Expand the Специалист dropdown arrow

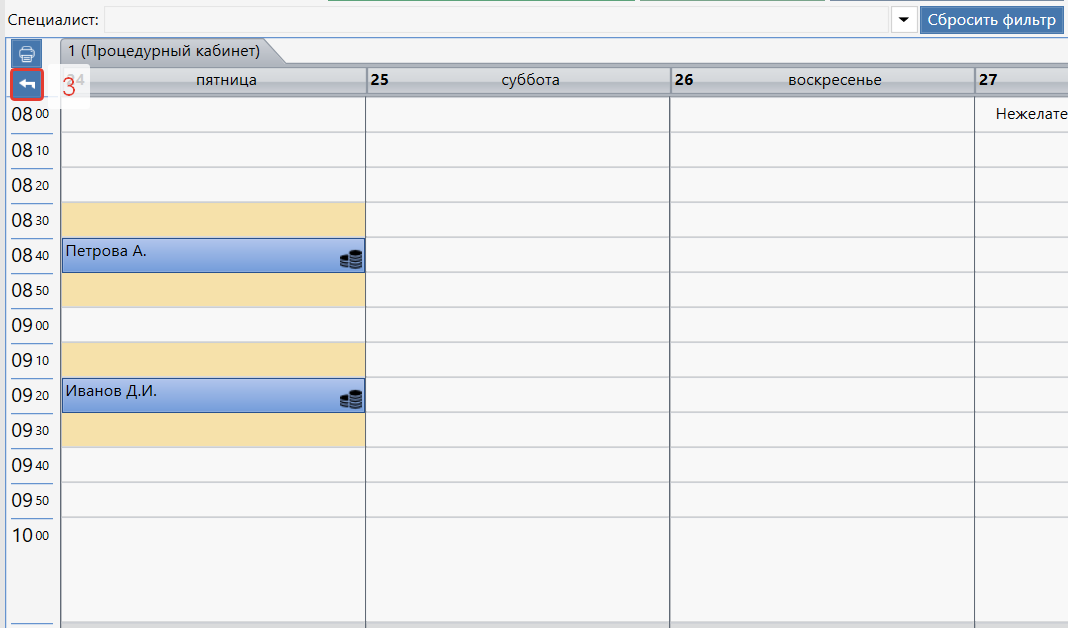click(x=904, y=20)
